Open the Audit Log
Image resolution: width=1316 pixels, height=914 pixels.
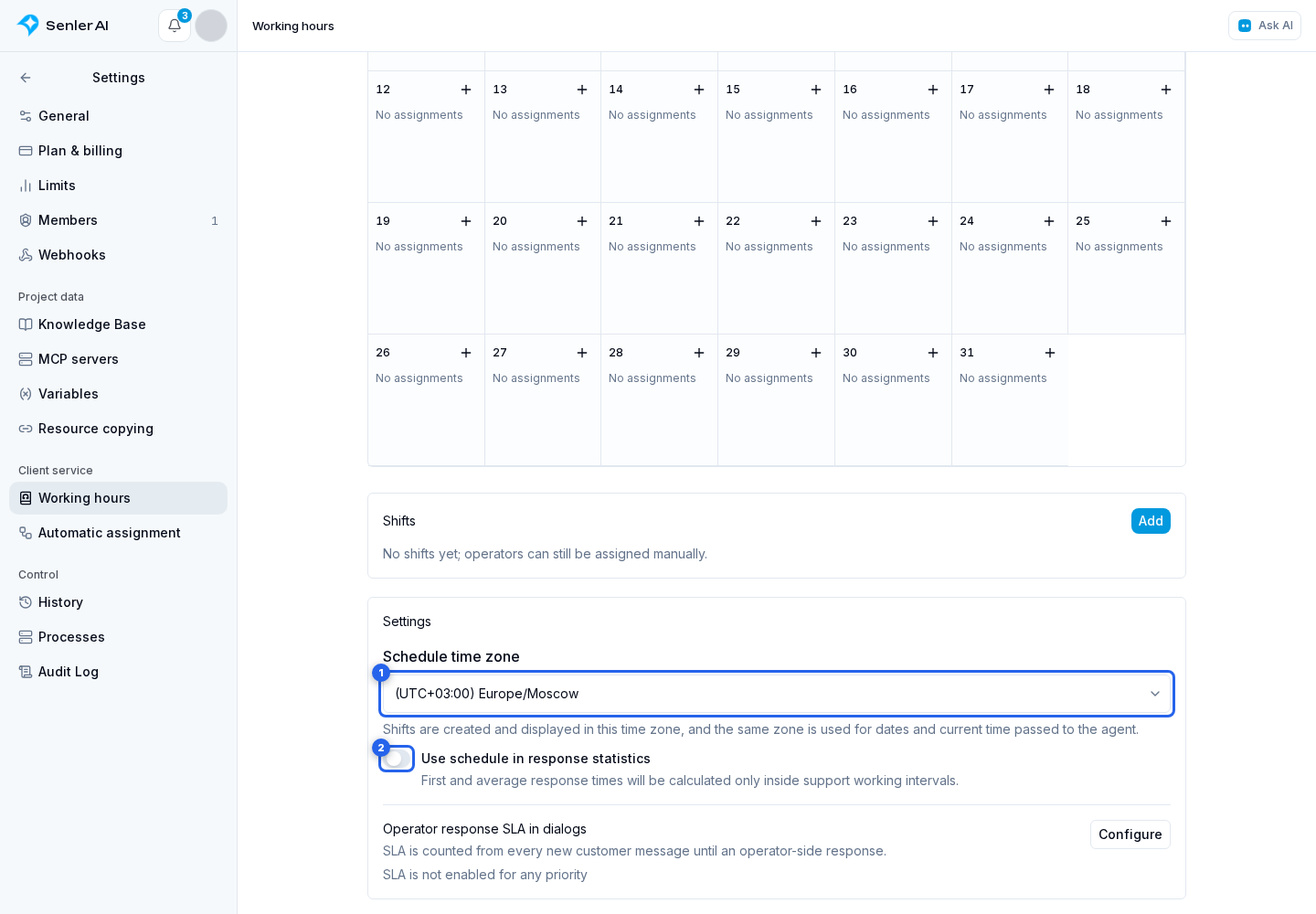pos(119,672)
